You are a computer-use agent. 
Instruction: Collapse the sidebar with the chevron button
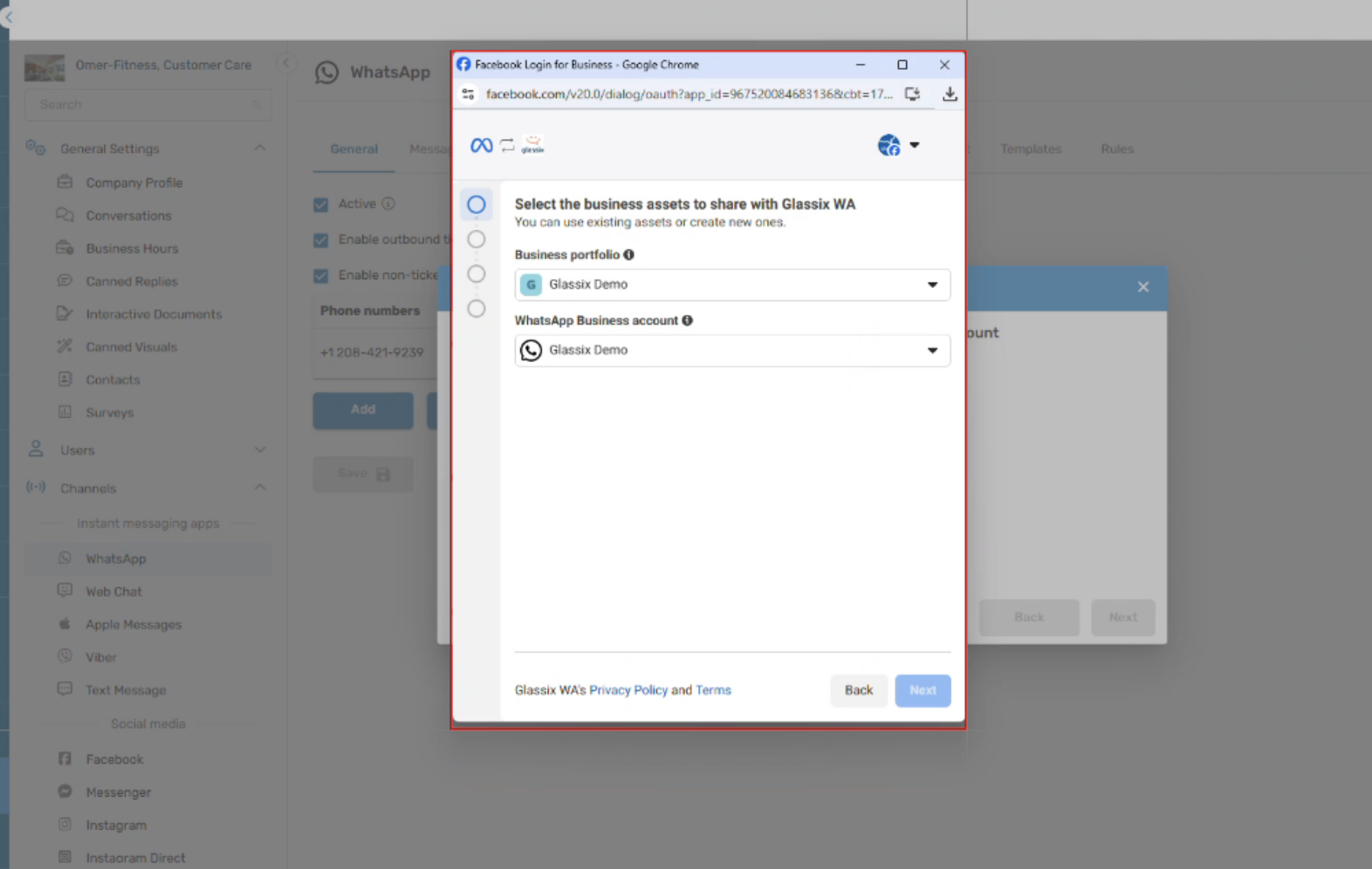click(285, 63)
